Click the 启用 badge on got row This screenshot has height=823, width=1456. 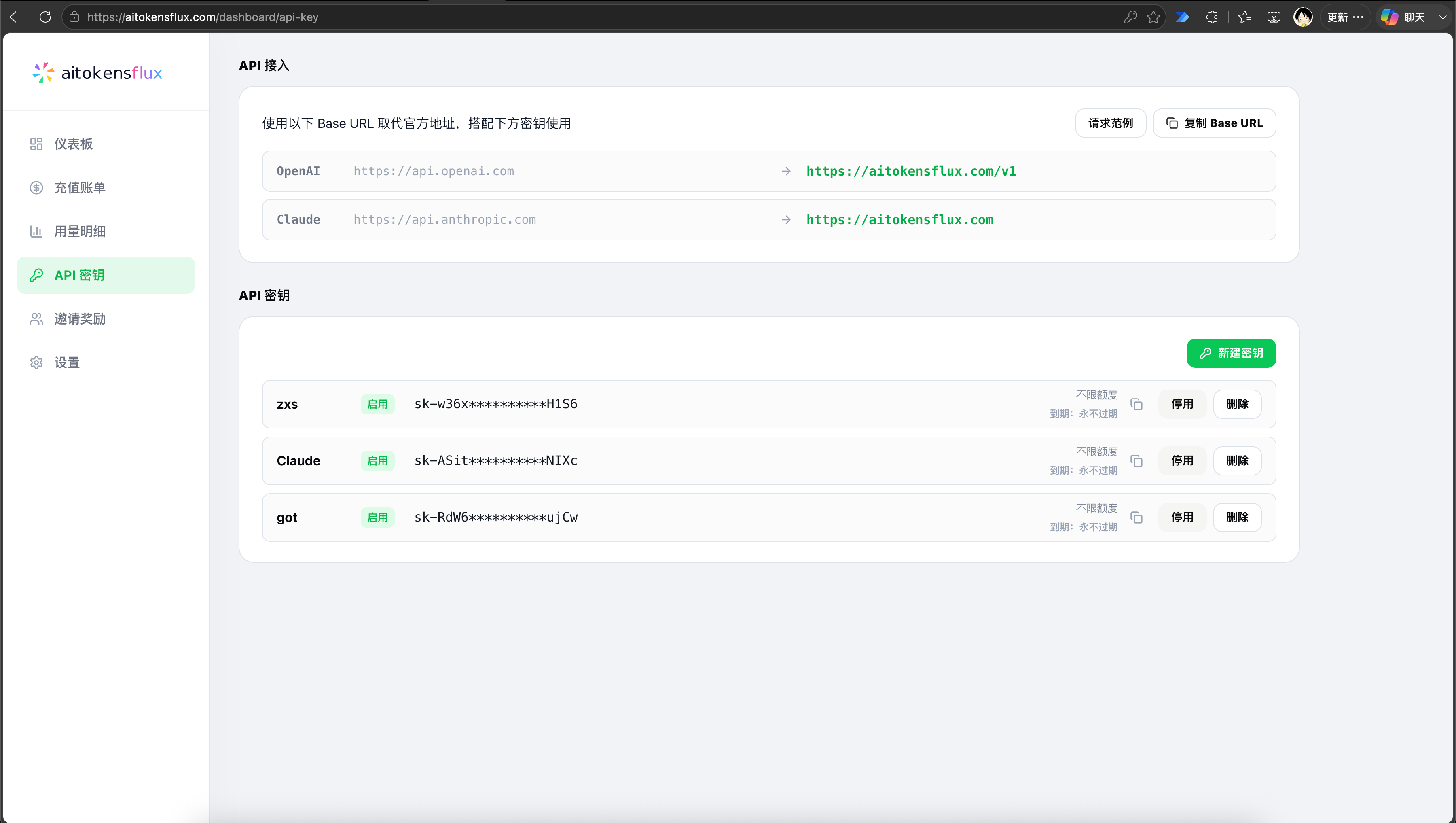378,518
